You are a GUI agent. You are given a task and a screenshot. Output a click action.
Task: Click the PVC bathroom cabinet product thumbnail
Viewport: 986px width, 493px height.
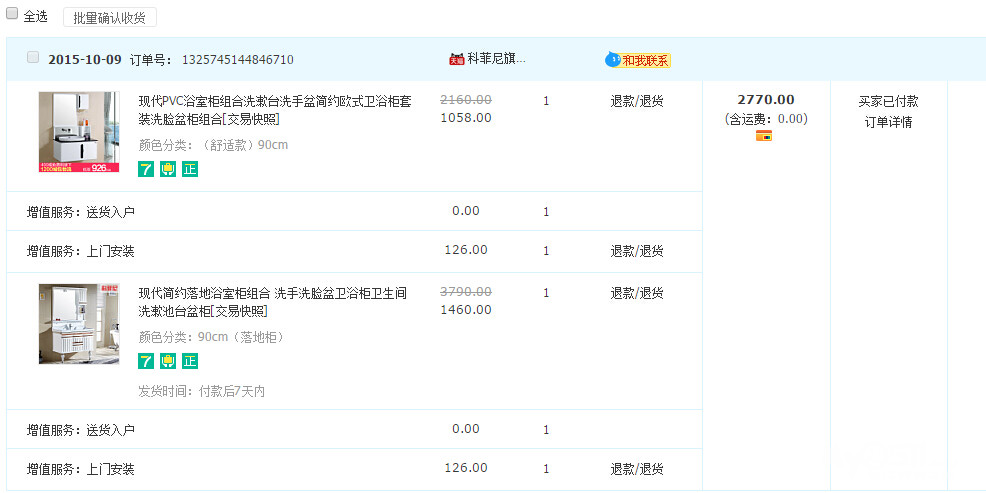point(78,132)
